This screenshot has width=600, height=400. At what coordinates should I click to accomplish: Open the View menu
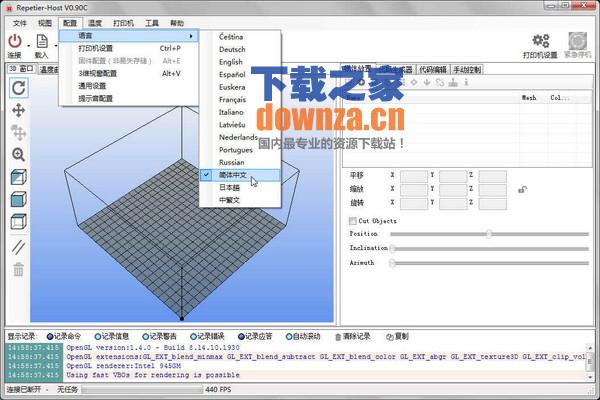click(45, 23)
